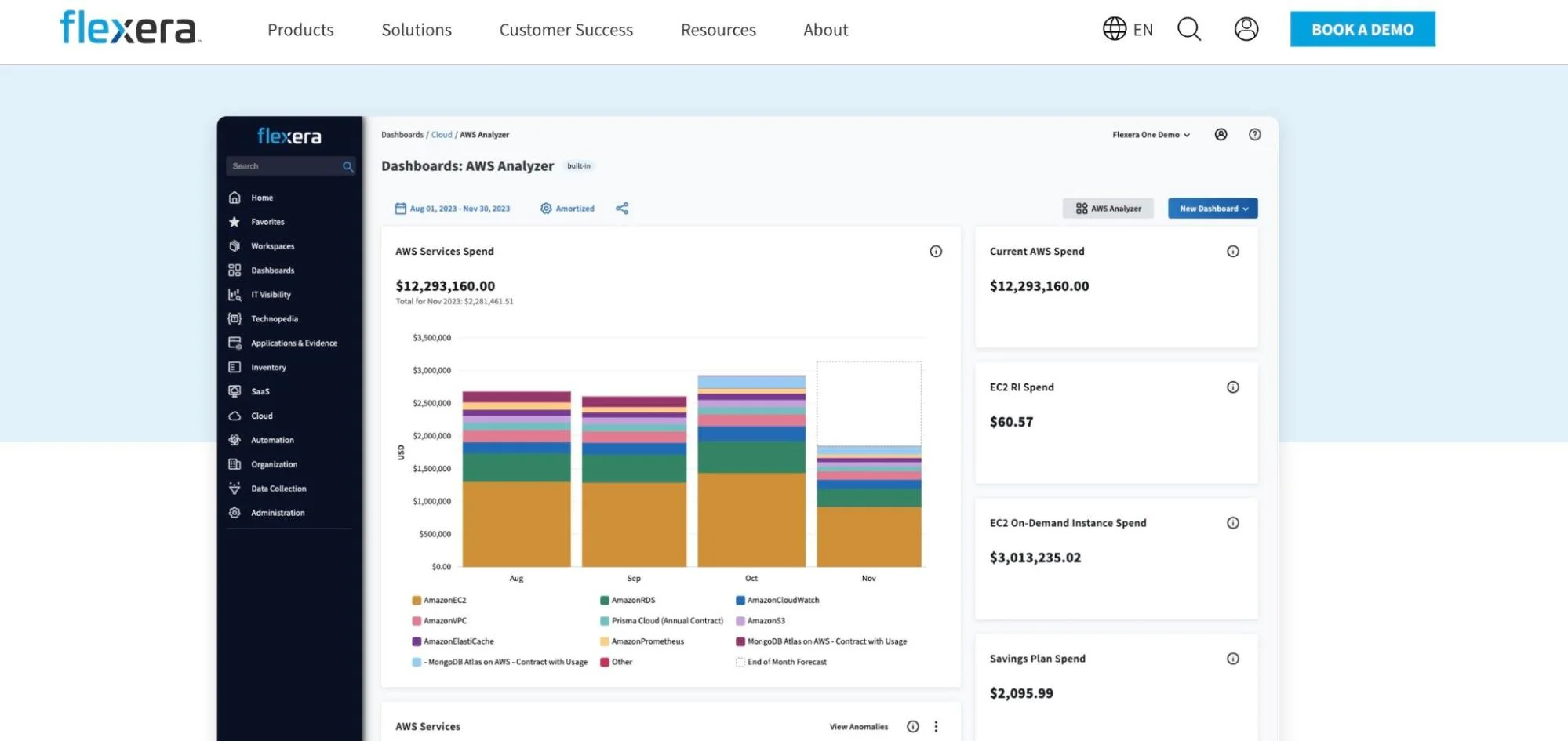Expand the New Dashboard dropdown
This screenshot has width=1568, height=741.
(x=1213, y=209)
